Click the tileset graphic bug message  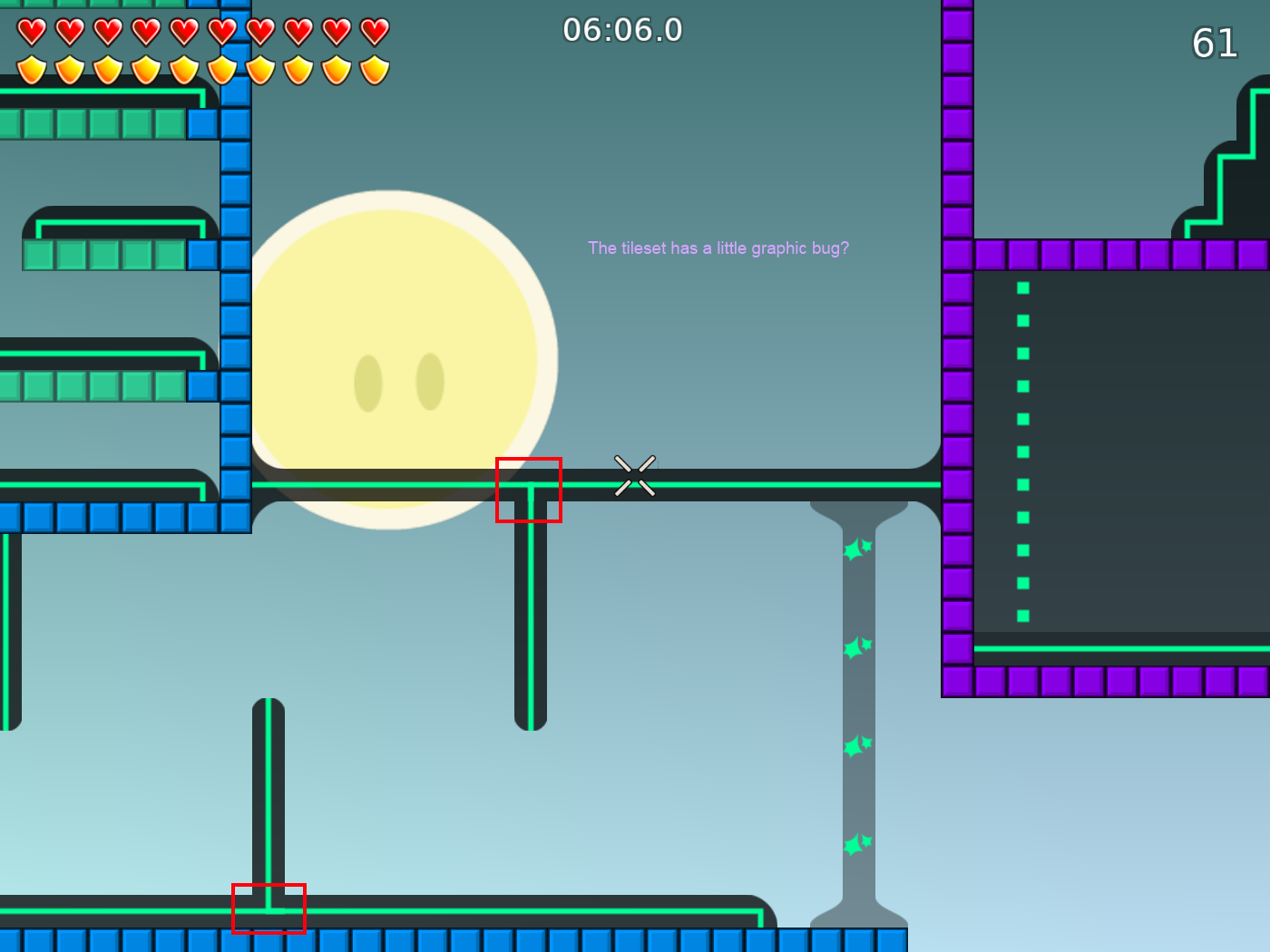click(718, 248)
